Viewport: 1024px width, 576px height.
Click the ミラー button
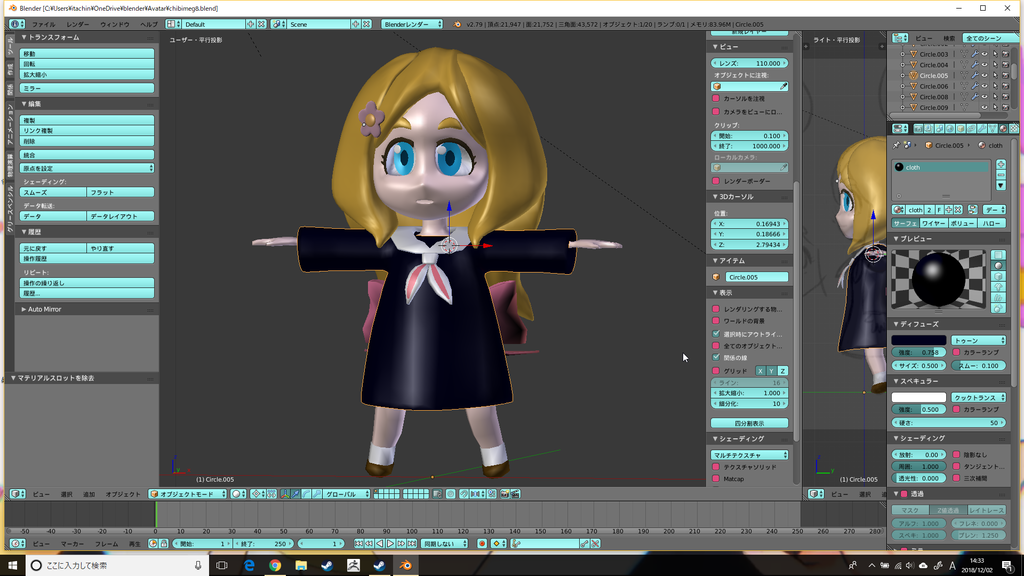click(x=87, y=88)
